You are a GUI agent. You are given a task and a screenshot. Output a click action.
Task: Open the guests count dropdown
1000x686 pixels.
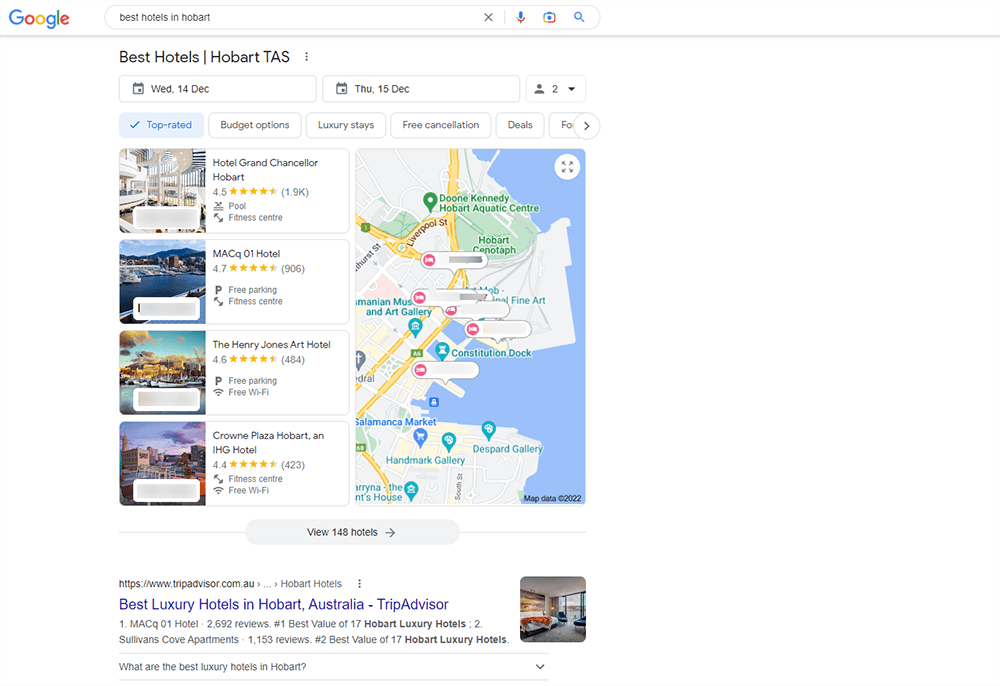(555, 89)
